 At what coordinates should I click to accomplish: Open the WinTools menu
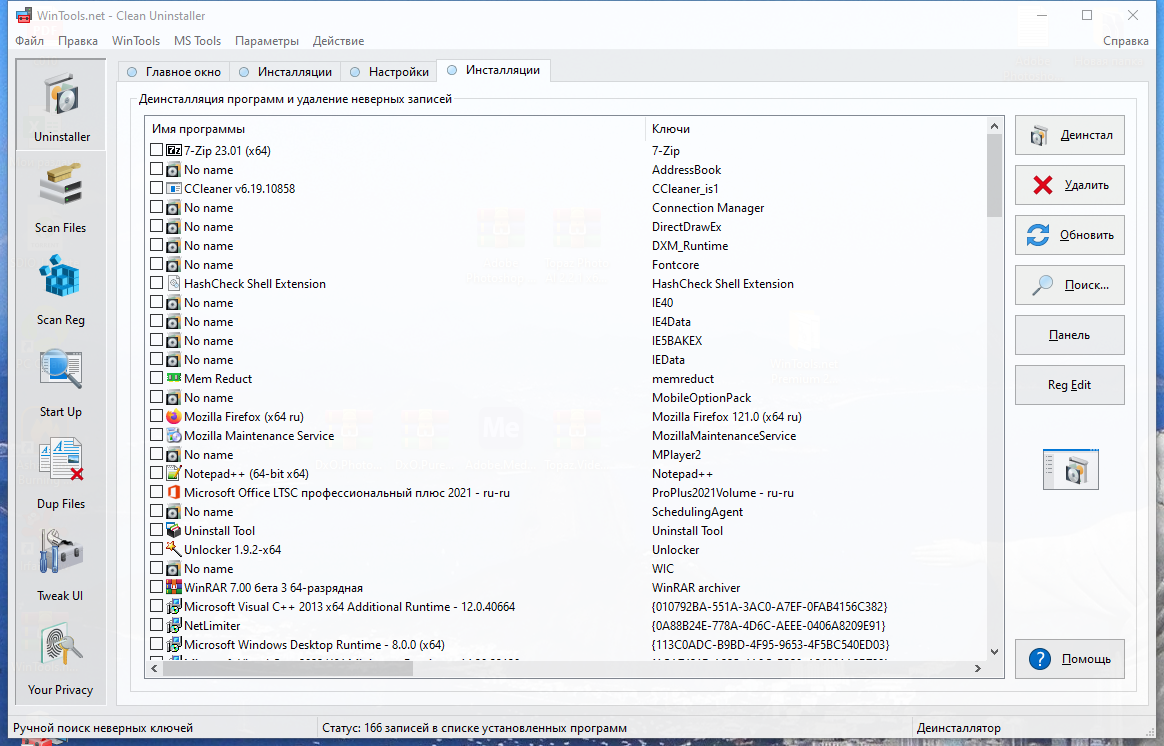click(136, 41)
